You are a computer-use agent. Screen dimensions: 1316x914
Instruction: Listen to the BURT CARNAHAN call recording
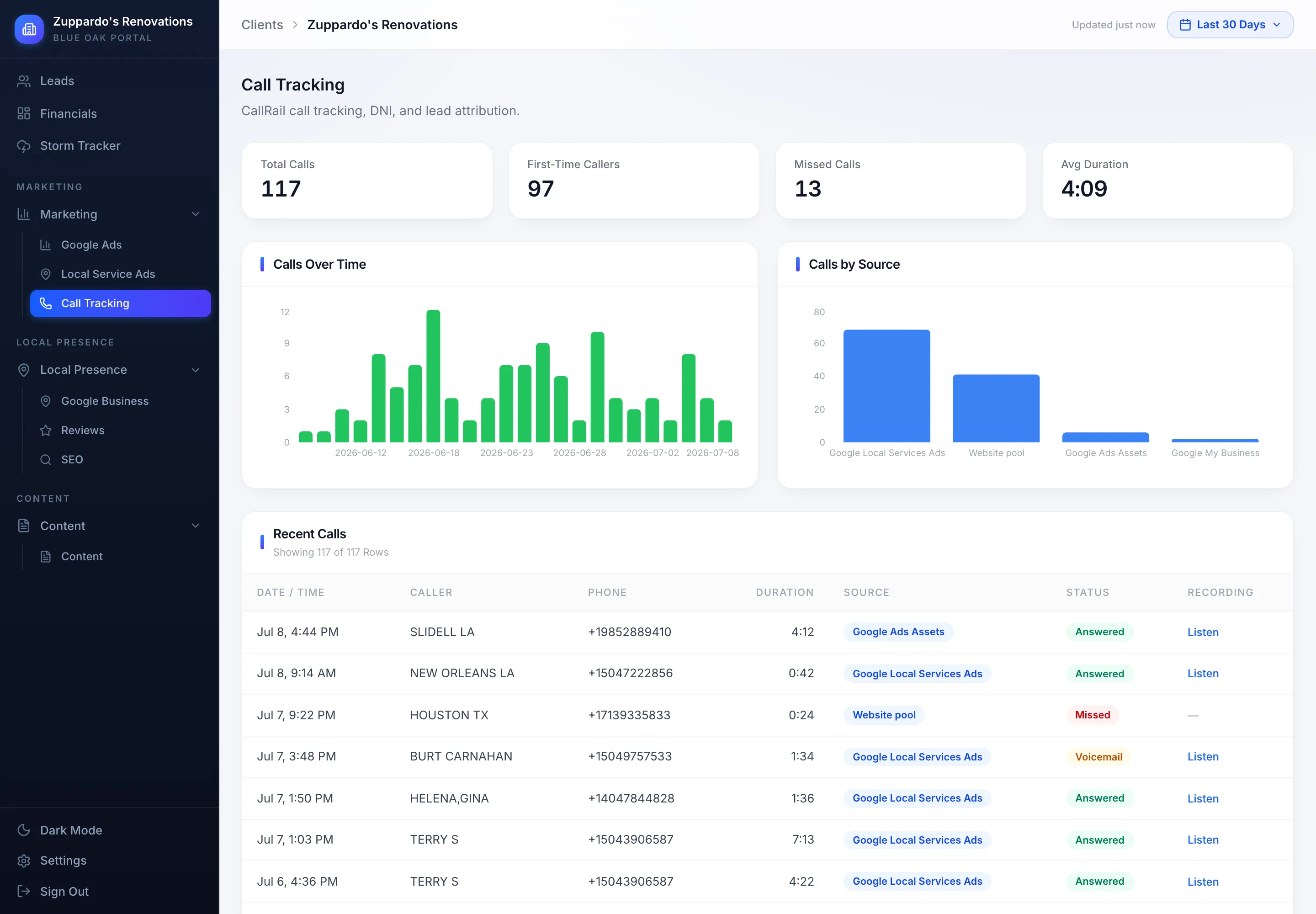tap(1203, 756)
